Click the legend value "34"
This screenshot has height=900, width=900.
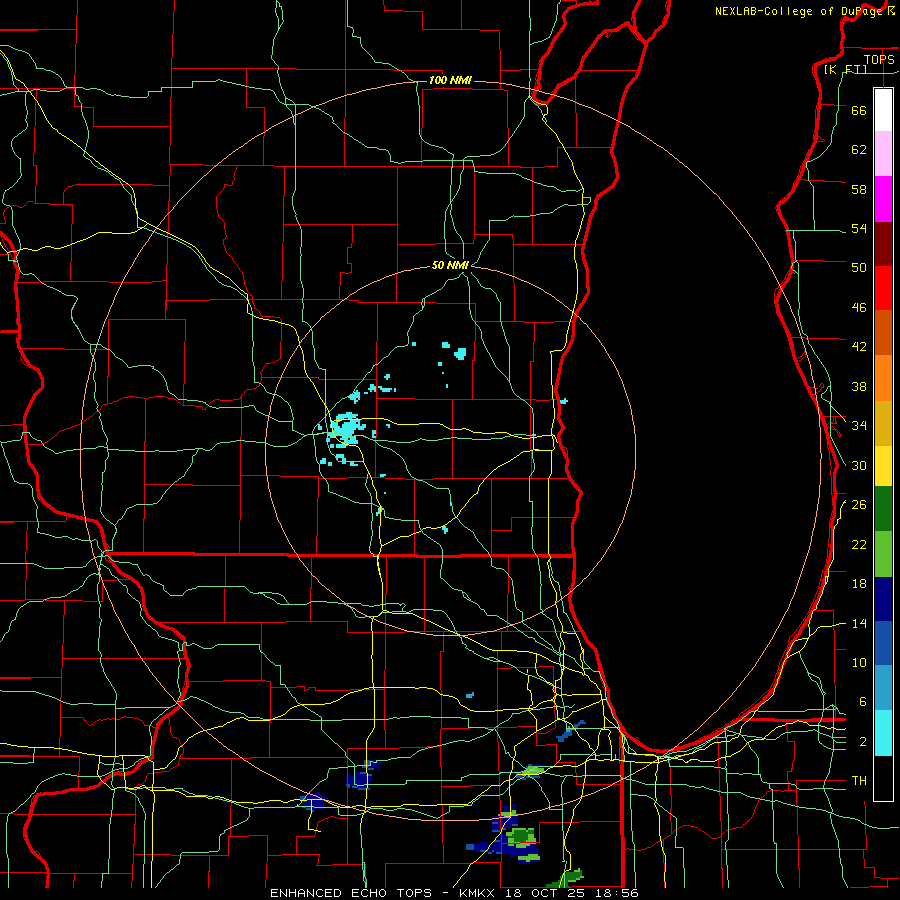859,426
